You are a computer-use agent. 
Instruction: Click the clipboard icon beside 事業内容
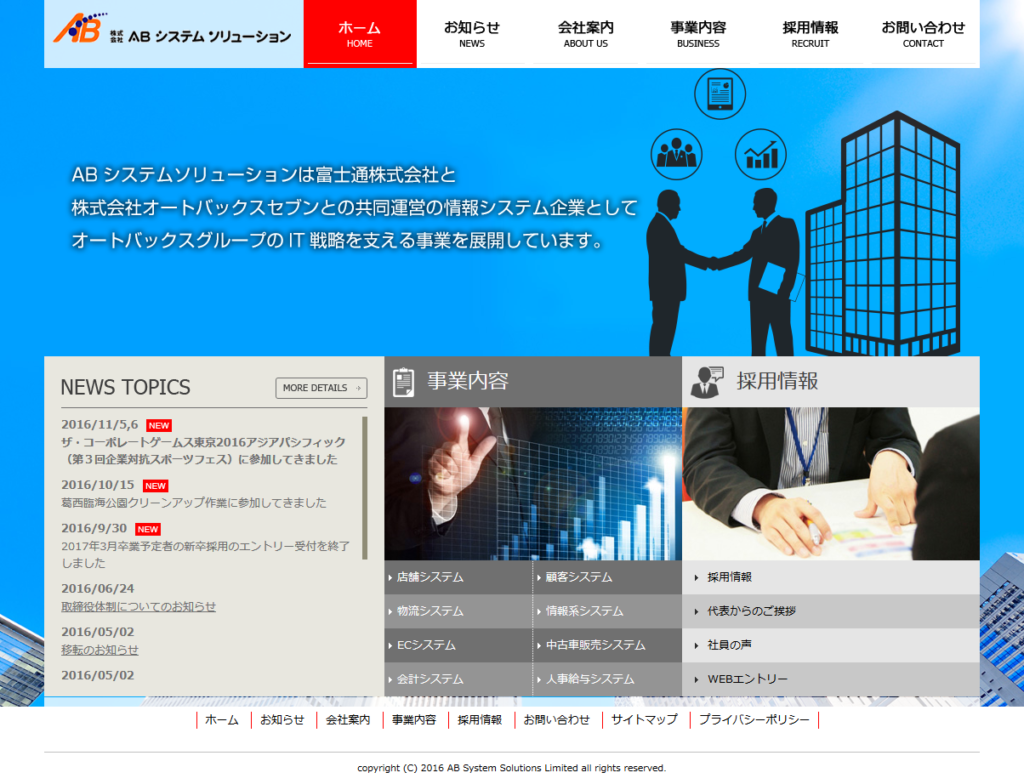[x=404, y=381]
